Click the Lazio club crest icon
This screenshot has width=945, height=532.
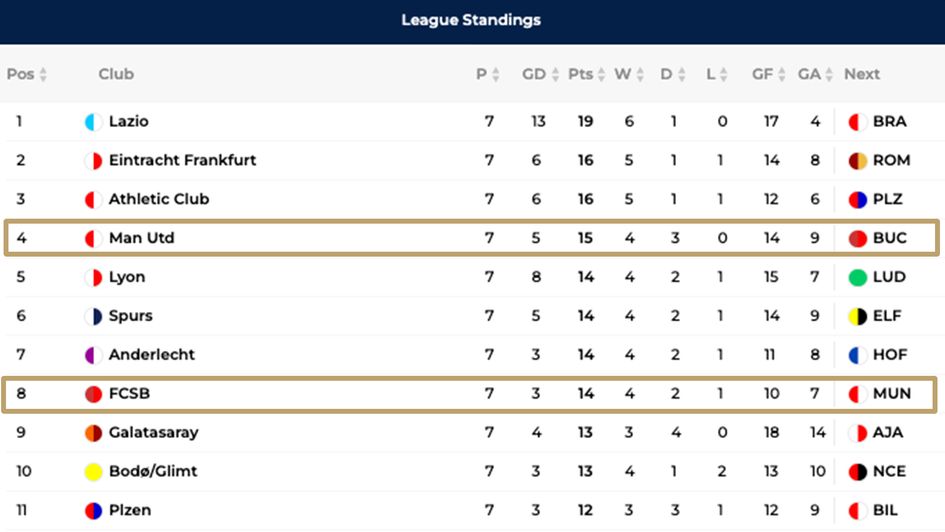(93, 122)
